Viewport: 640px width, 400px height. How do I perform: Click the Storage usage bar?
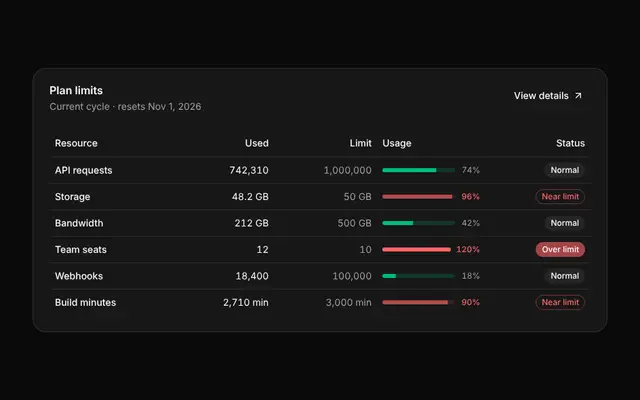pyautogui.click(x=418, y=197)
